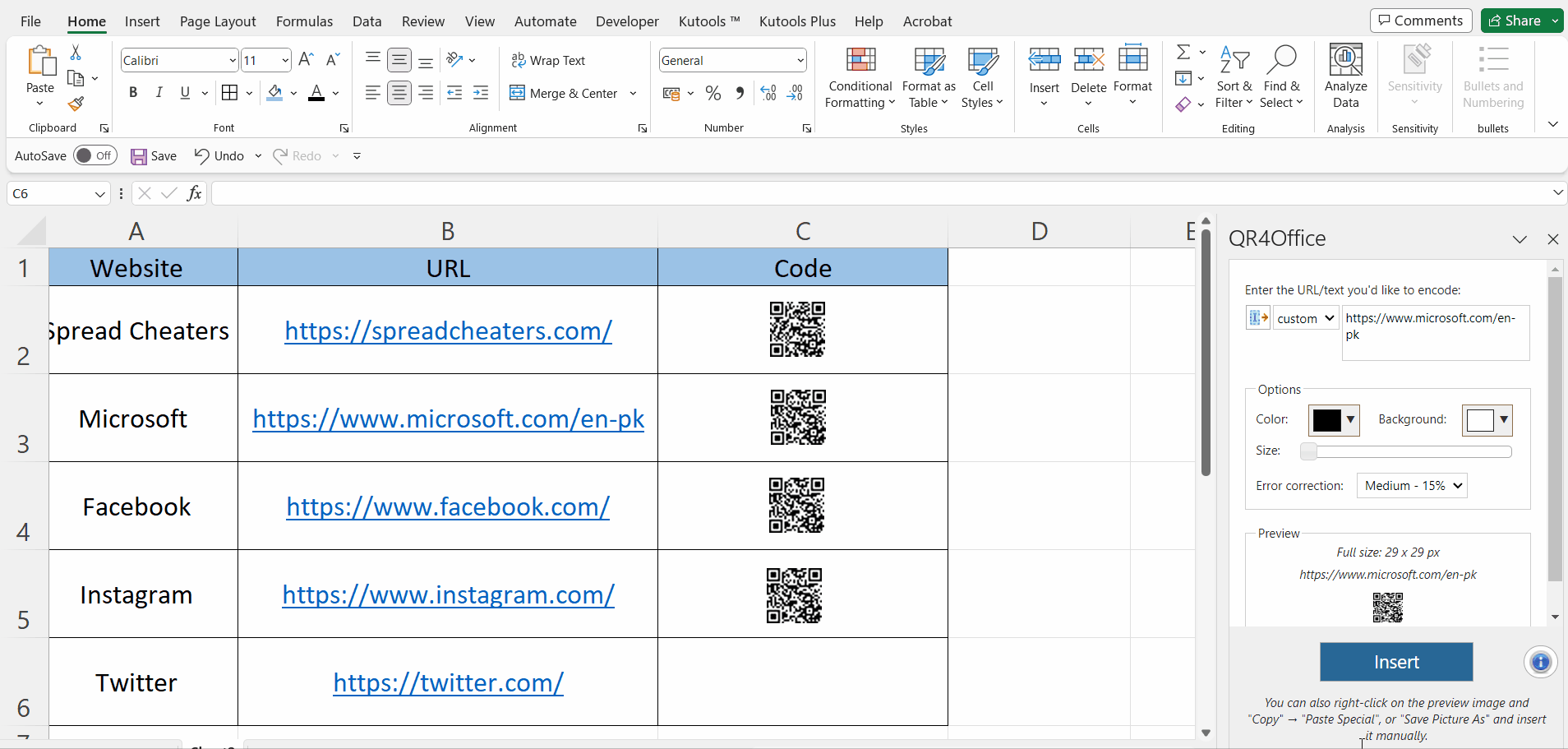Image resolution: width=1568 pixels, height=749 pixels.
Task: Open the Comments pane button
Action: [1421, 21]
